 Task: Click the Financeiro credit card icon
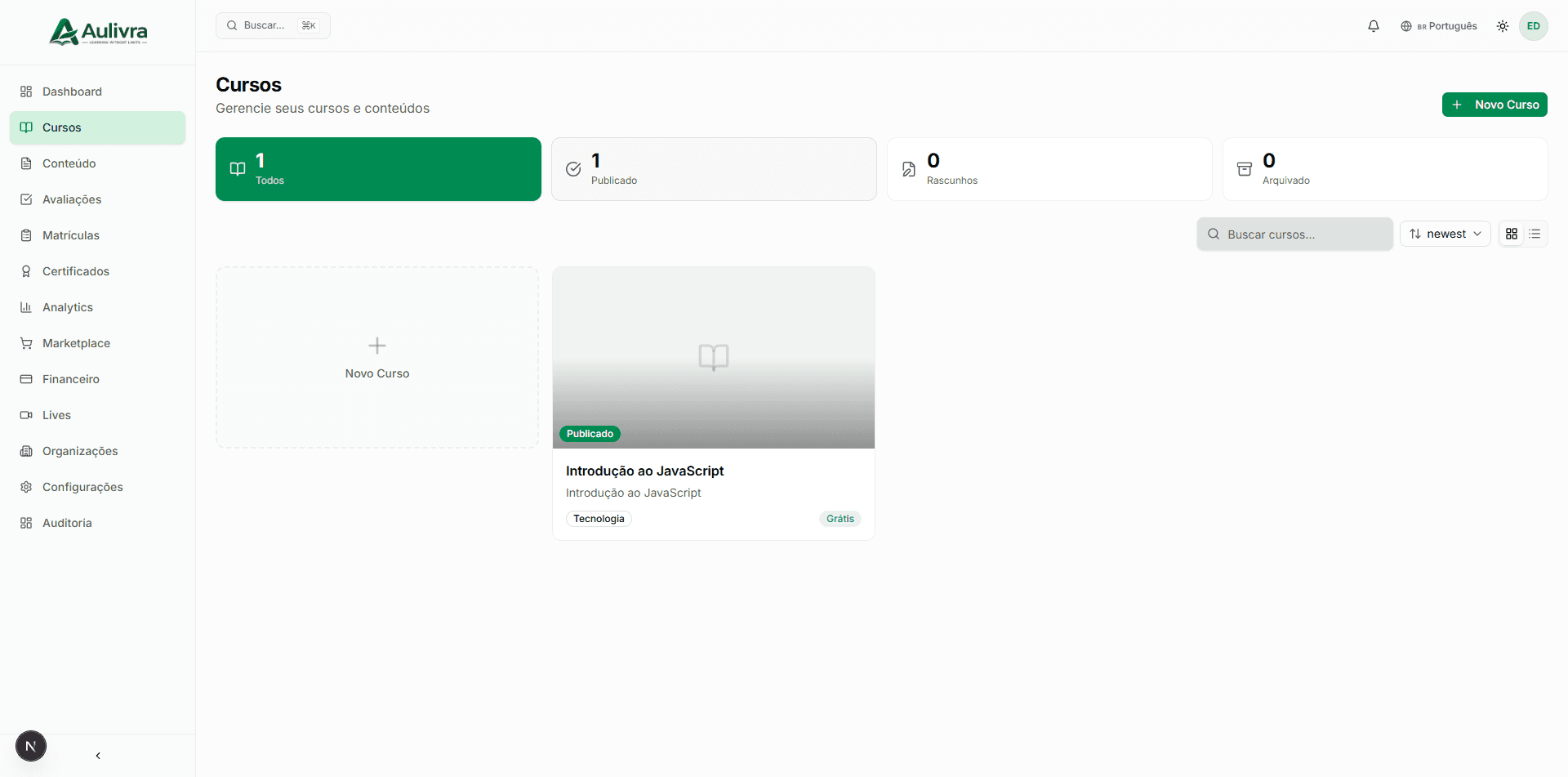coord(26,379)
